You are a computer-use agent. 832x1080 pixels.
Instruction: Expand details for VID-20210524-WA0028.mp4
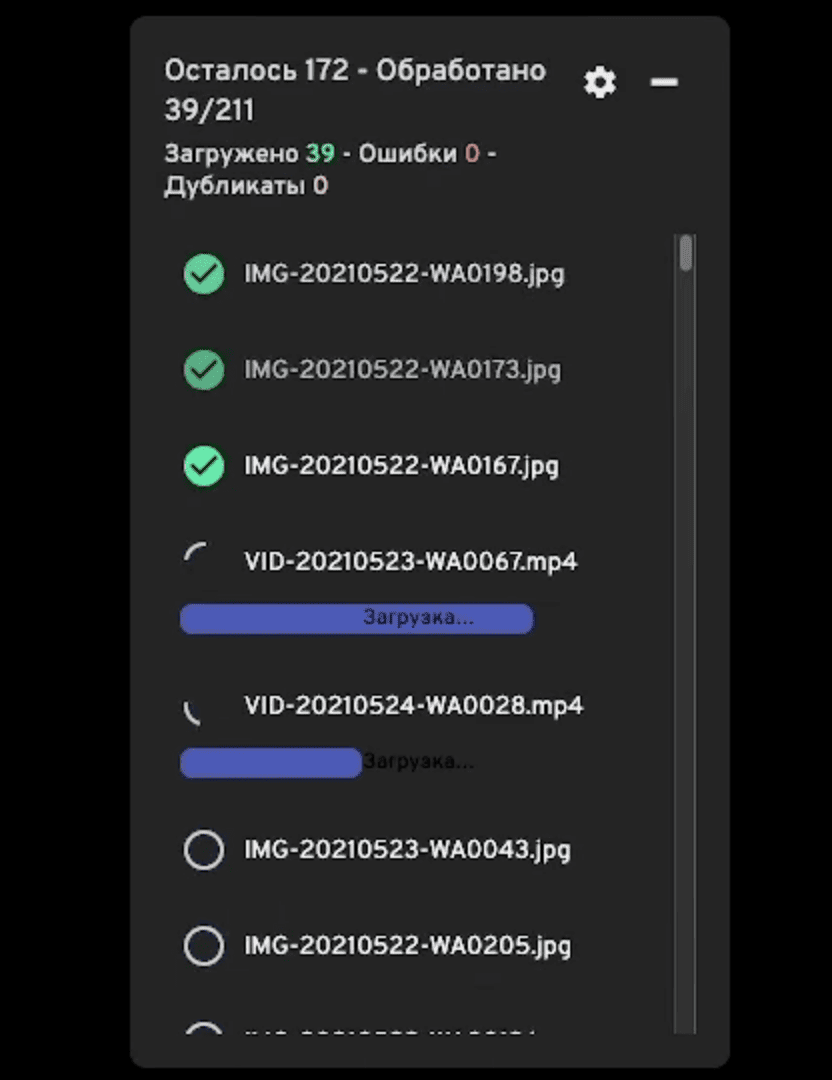tap(414, 705)
